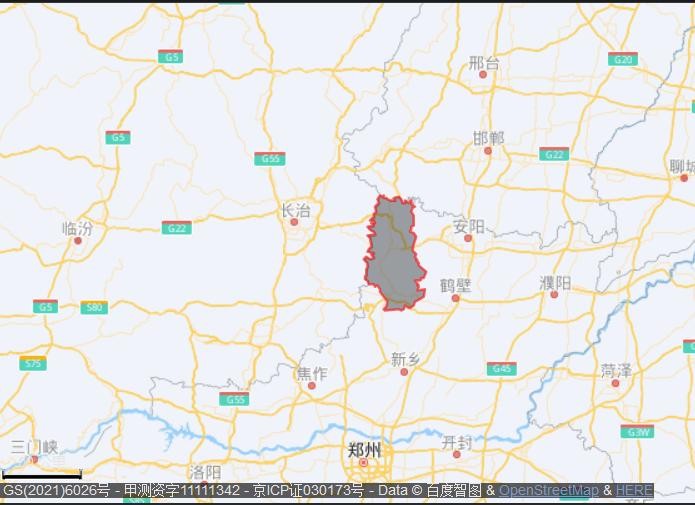Click the 安阳 city marker
This screenshot has width=695, height=505.
pyautogui.click(x=467, y=238)
